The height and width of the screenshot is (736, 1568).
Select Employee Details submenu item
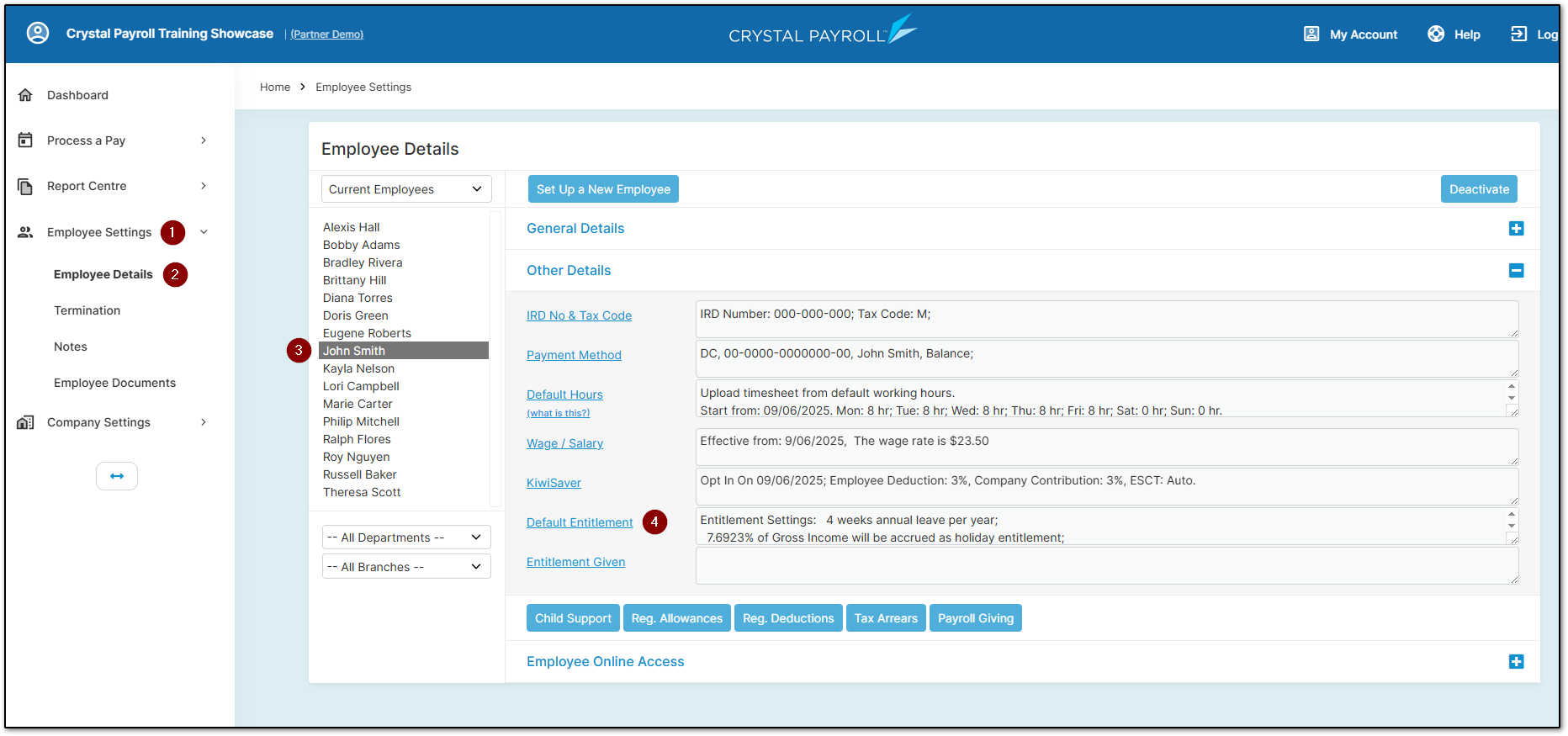[103, 274]
